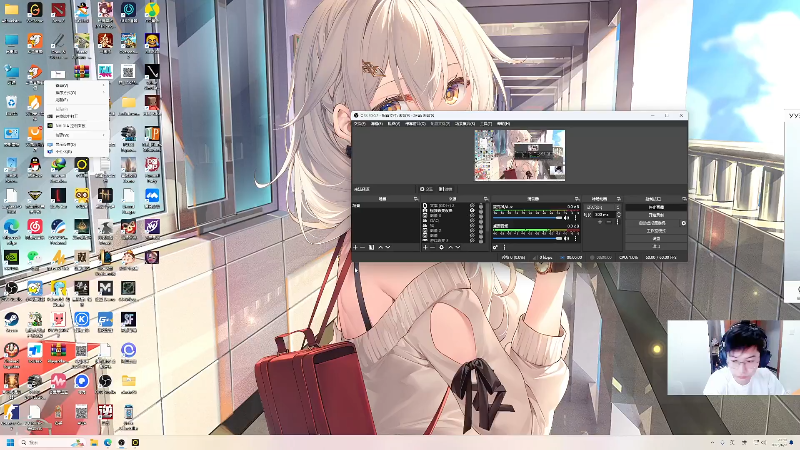Open source properties gear in Sources toolbar
This screenshot has height=450, width=800.
(x=441, y=247)
